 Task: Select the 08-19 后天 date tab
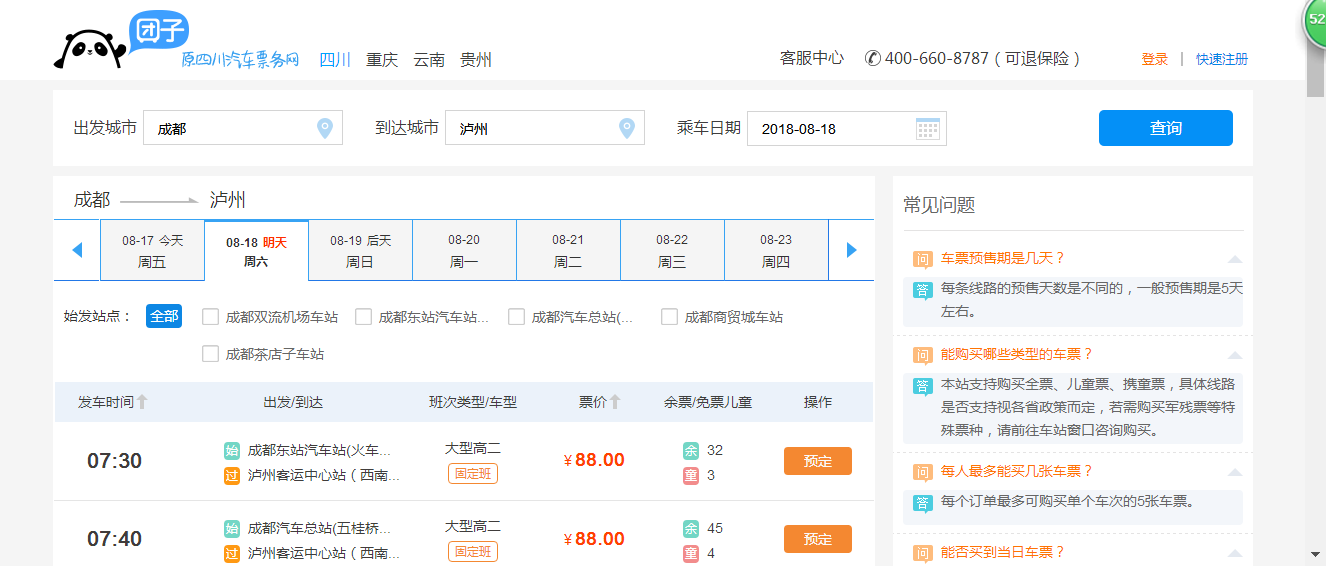360,251
